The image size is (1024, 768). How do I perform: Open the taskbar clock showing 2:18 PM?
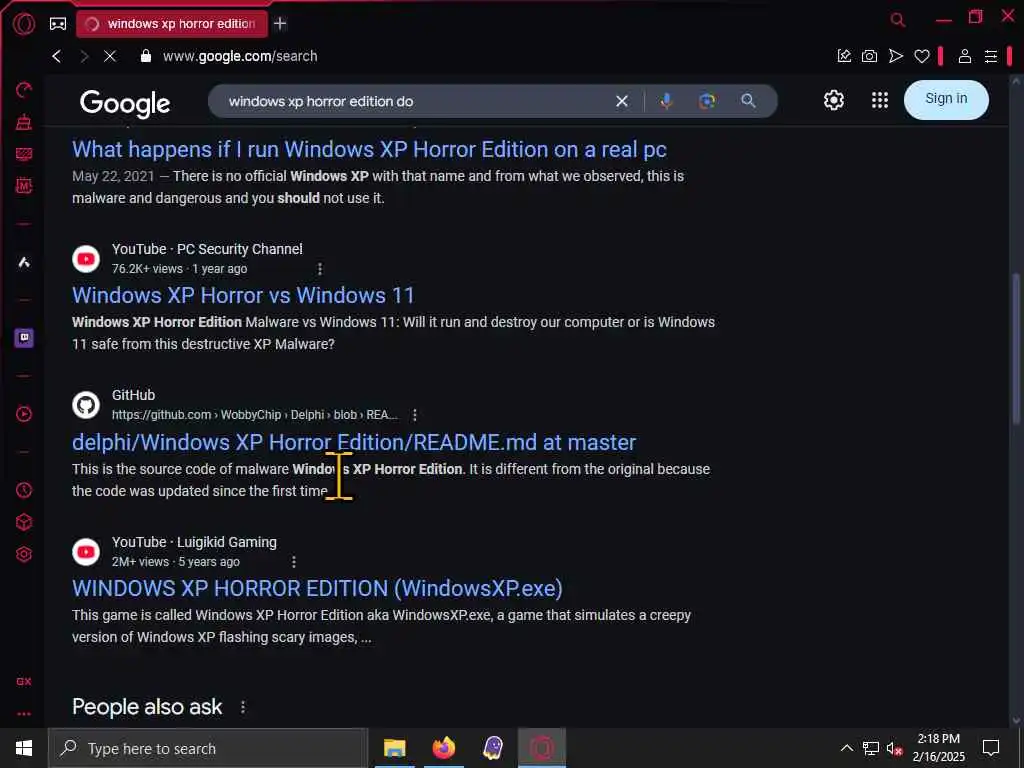point(939,748)
